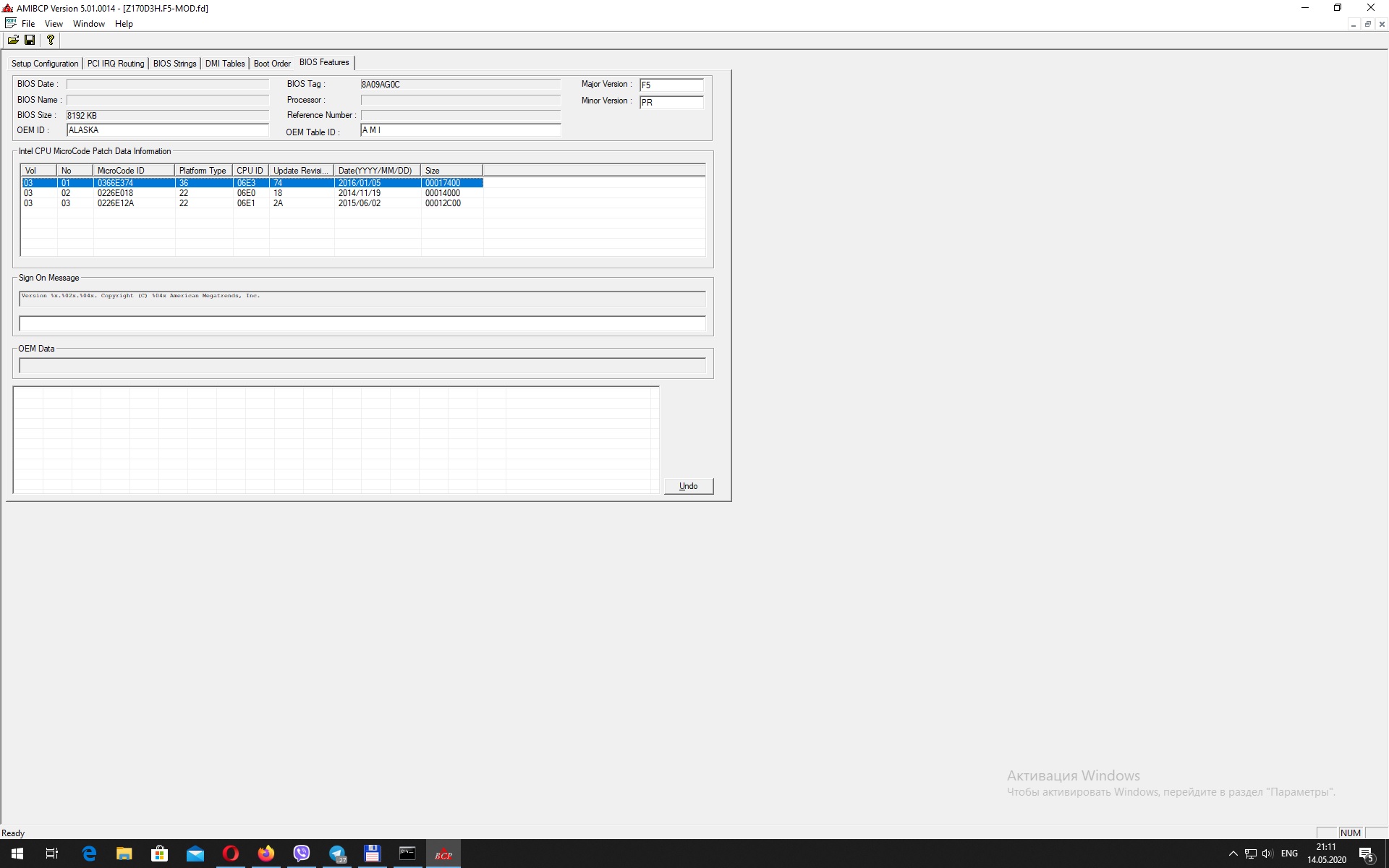
Task: Open Viber from the taskbar
Action: click(302, 854)
